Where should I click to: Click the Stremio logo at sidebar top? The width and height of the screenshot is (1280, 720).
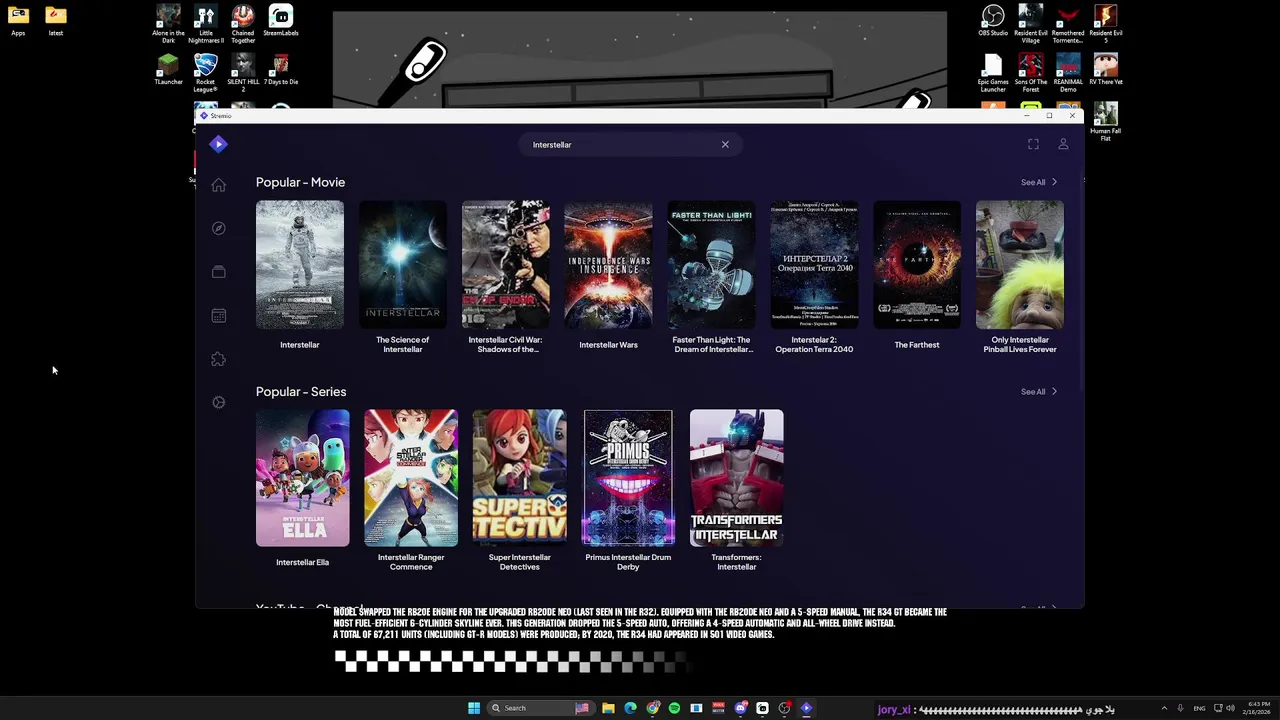click(218, 144)
